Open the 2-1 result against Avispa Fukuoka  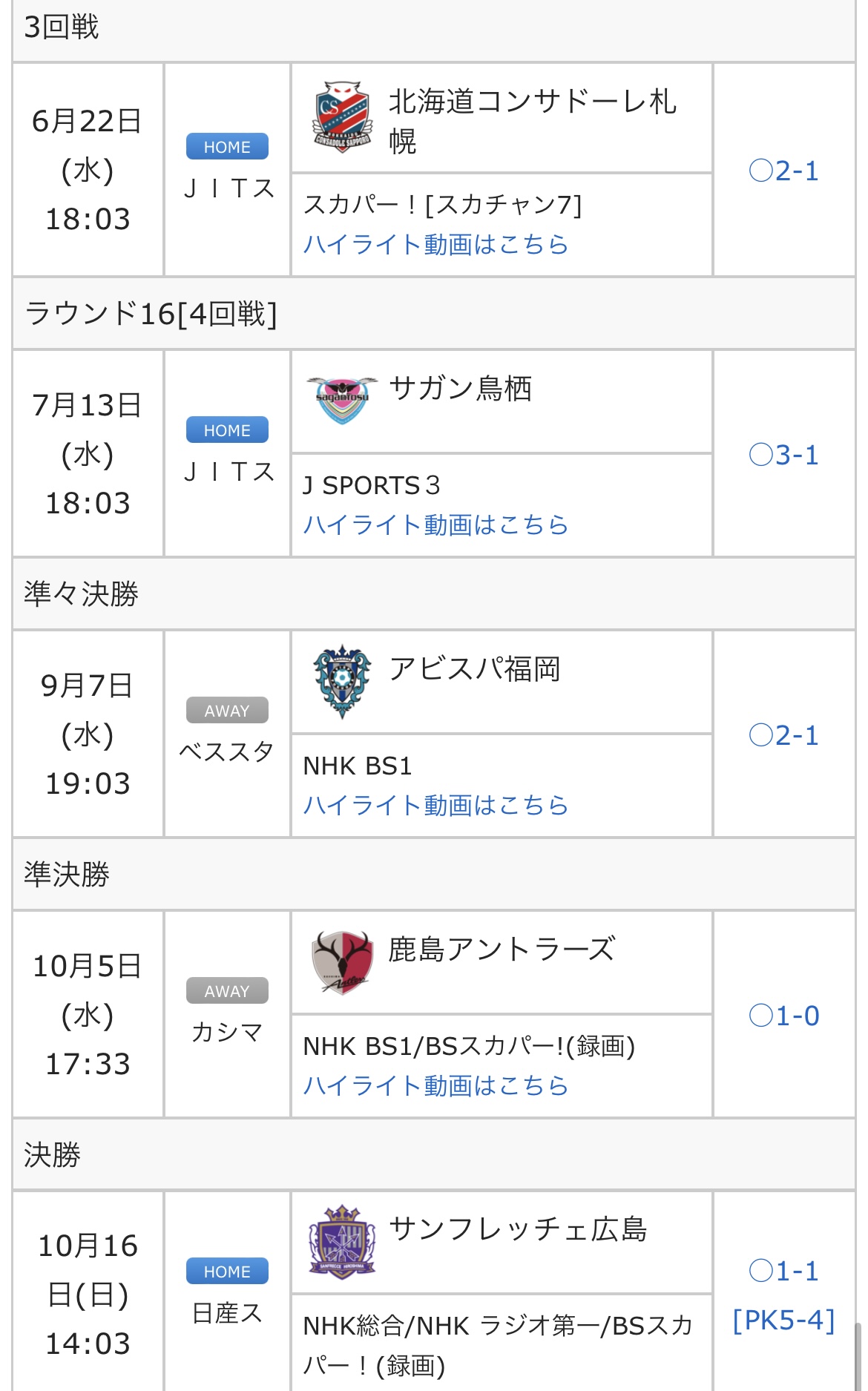(783, 735)
